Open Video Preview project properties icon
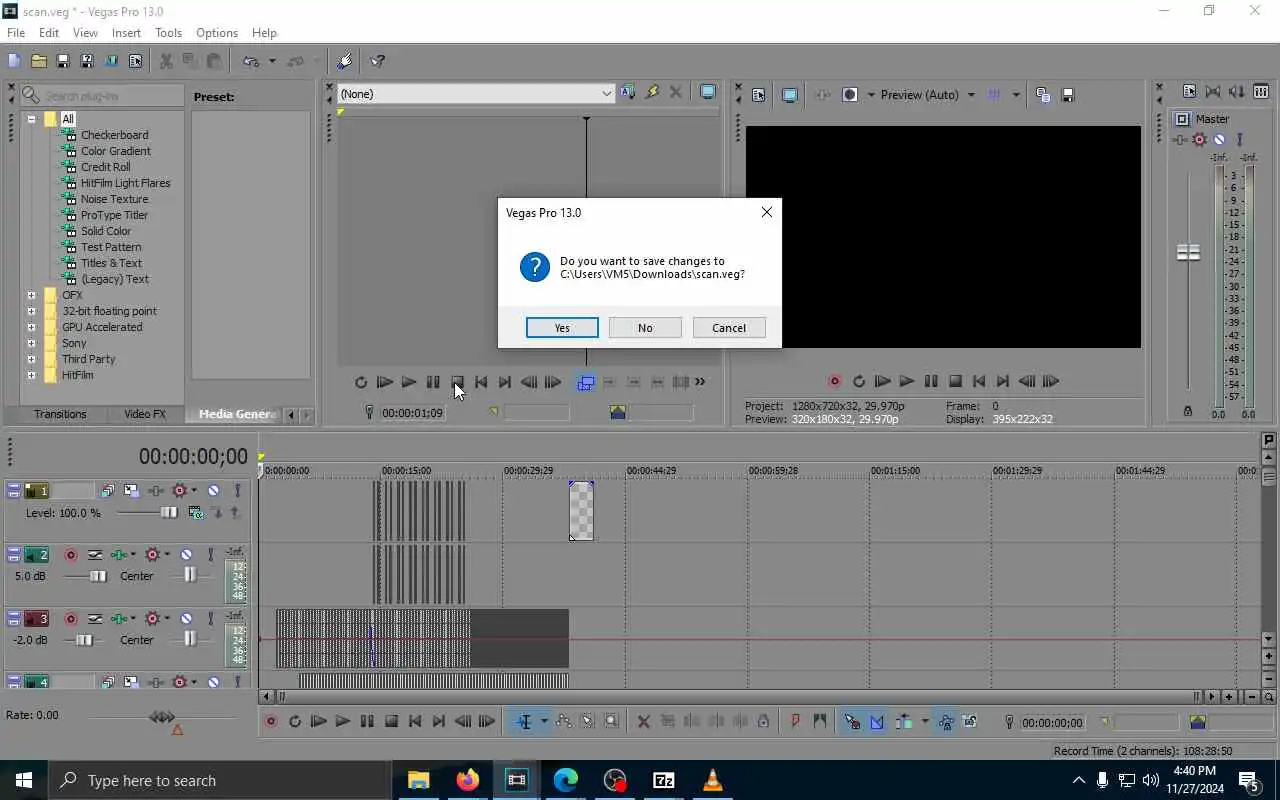Screen dimensions: 1280x800 [758, 95]
